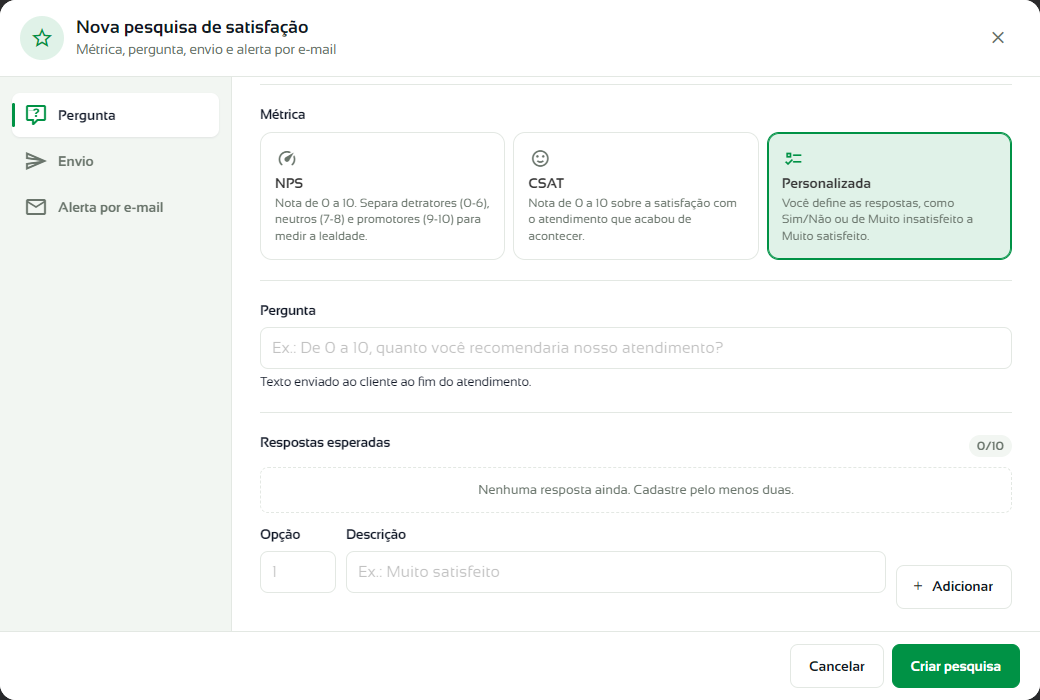Click the Descrição input field

(616, 572)
